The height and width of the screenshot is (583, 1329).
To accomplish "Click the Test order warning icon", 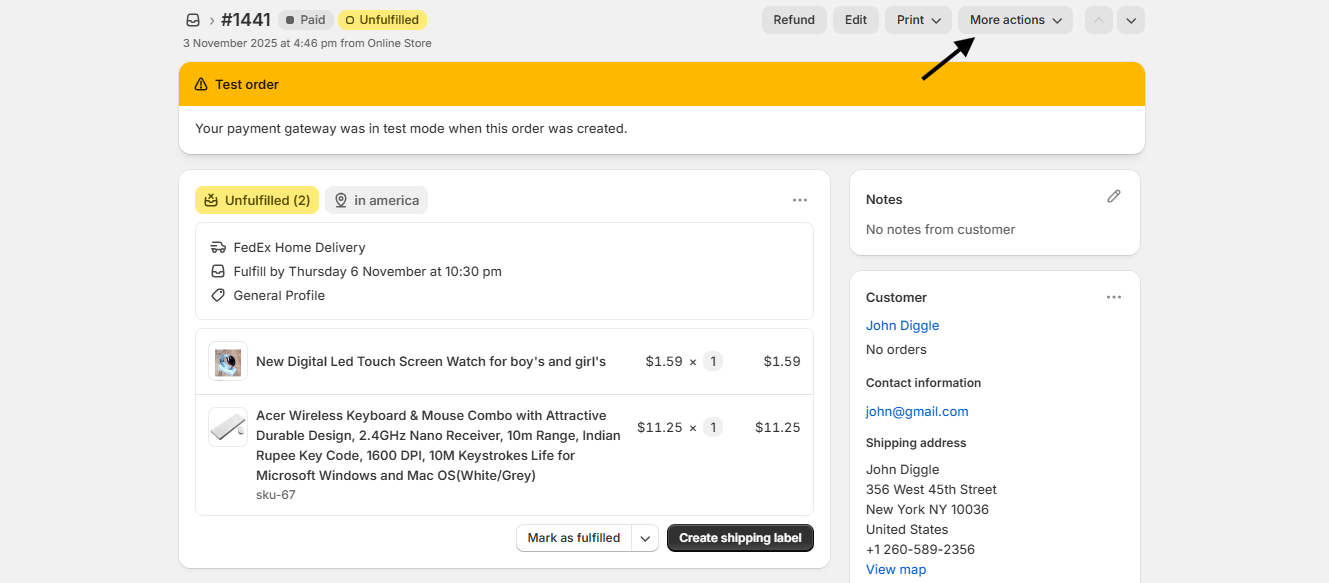I will tap(201, 85).
